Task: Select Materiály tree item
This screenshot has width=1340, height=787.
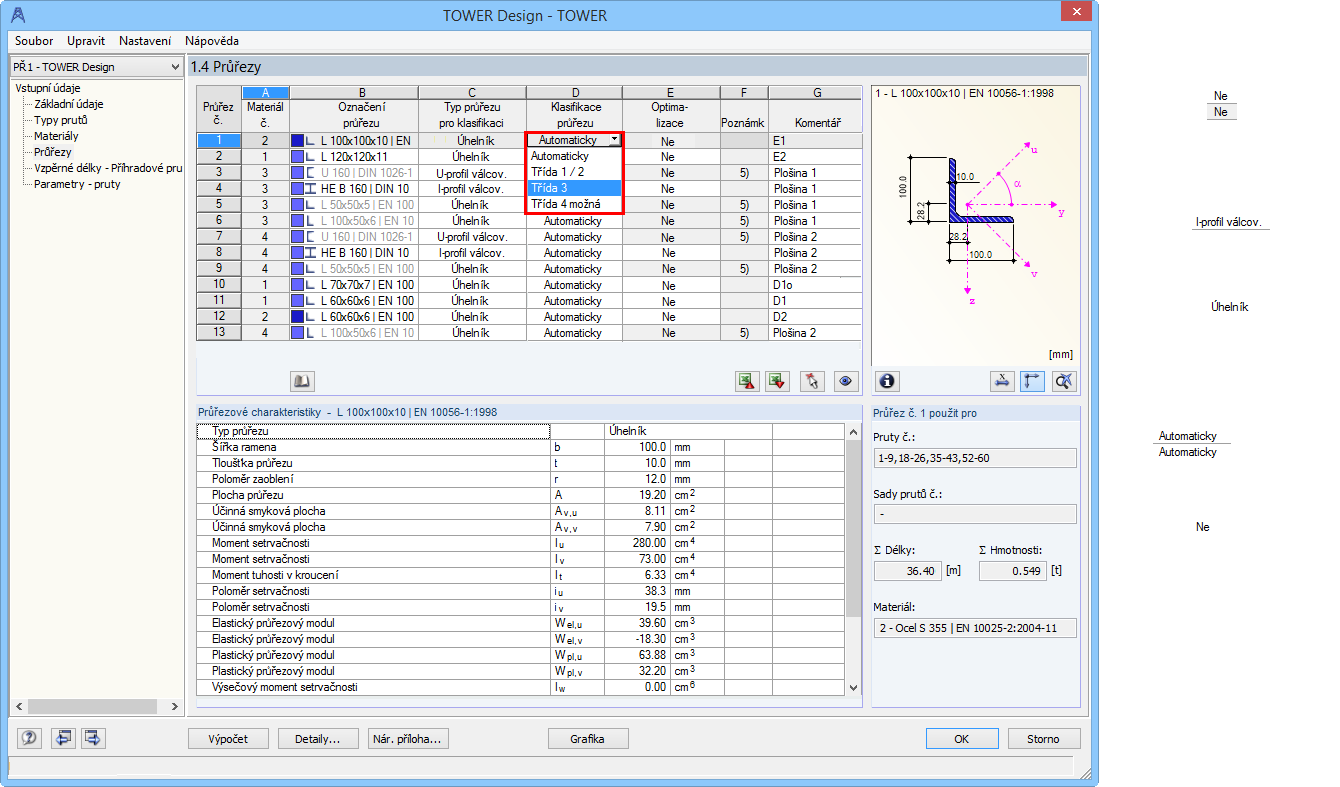Action: coord(56,136)
